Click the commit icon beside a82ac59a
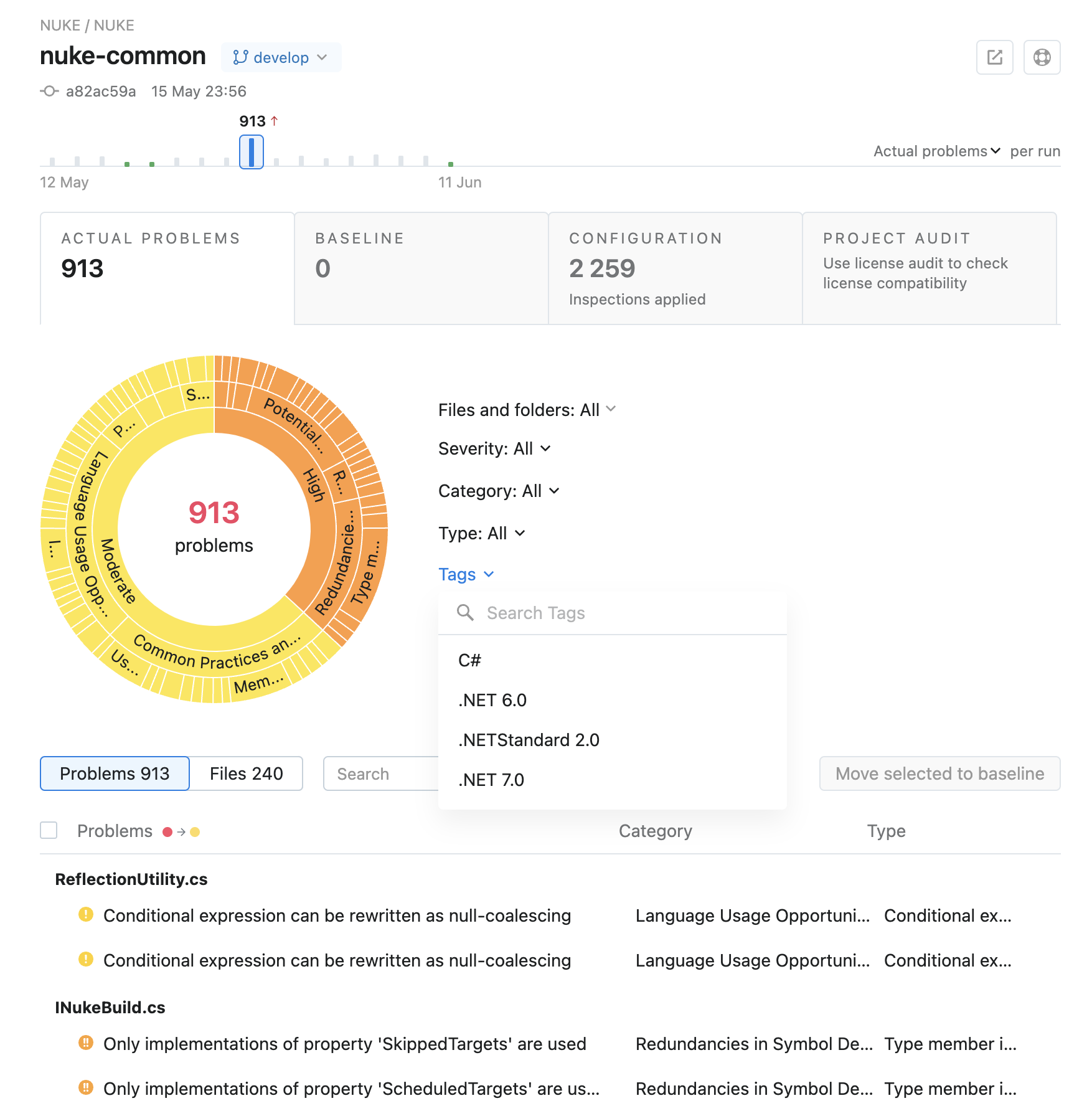Screen dimensions: 1092x1116 click(x=49, y=92)
